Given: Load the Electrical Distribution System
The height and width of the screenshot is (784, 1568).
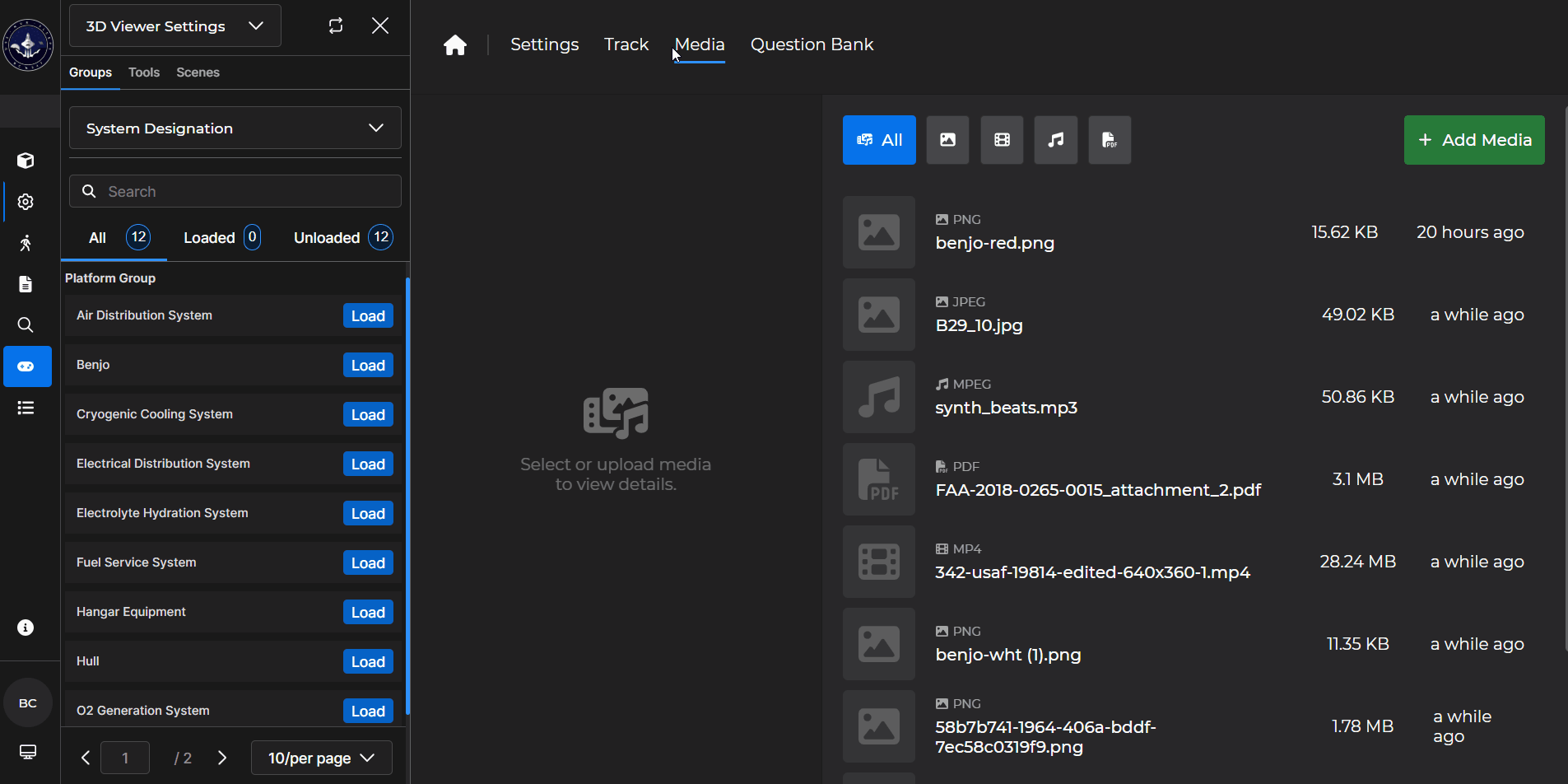Looking at the screenshot, I should tap(368, 464).
